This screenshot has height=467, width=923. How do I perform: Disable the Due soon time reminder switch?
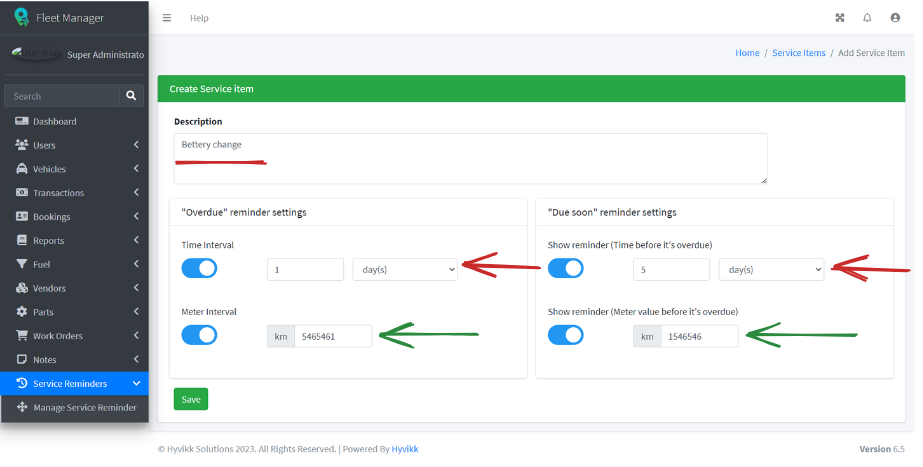566,269
